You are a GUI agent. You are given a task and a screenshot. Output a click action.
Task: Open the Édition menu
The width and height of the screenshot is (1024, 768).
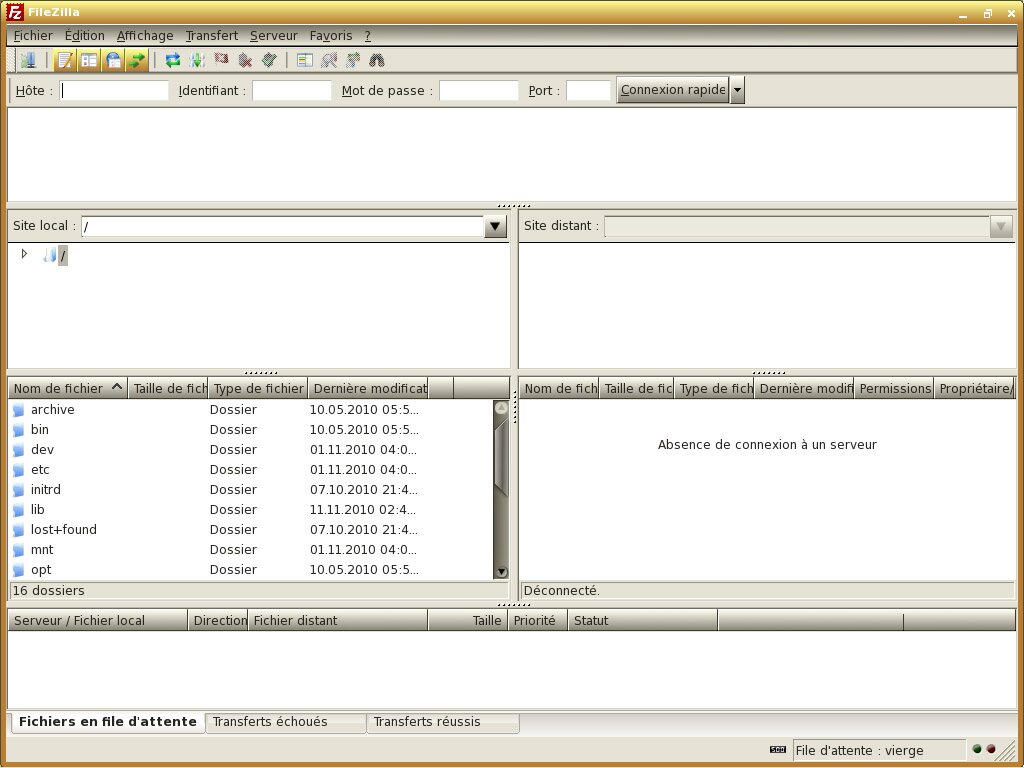(x=84, y=36)
